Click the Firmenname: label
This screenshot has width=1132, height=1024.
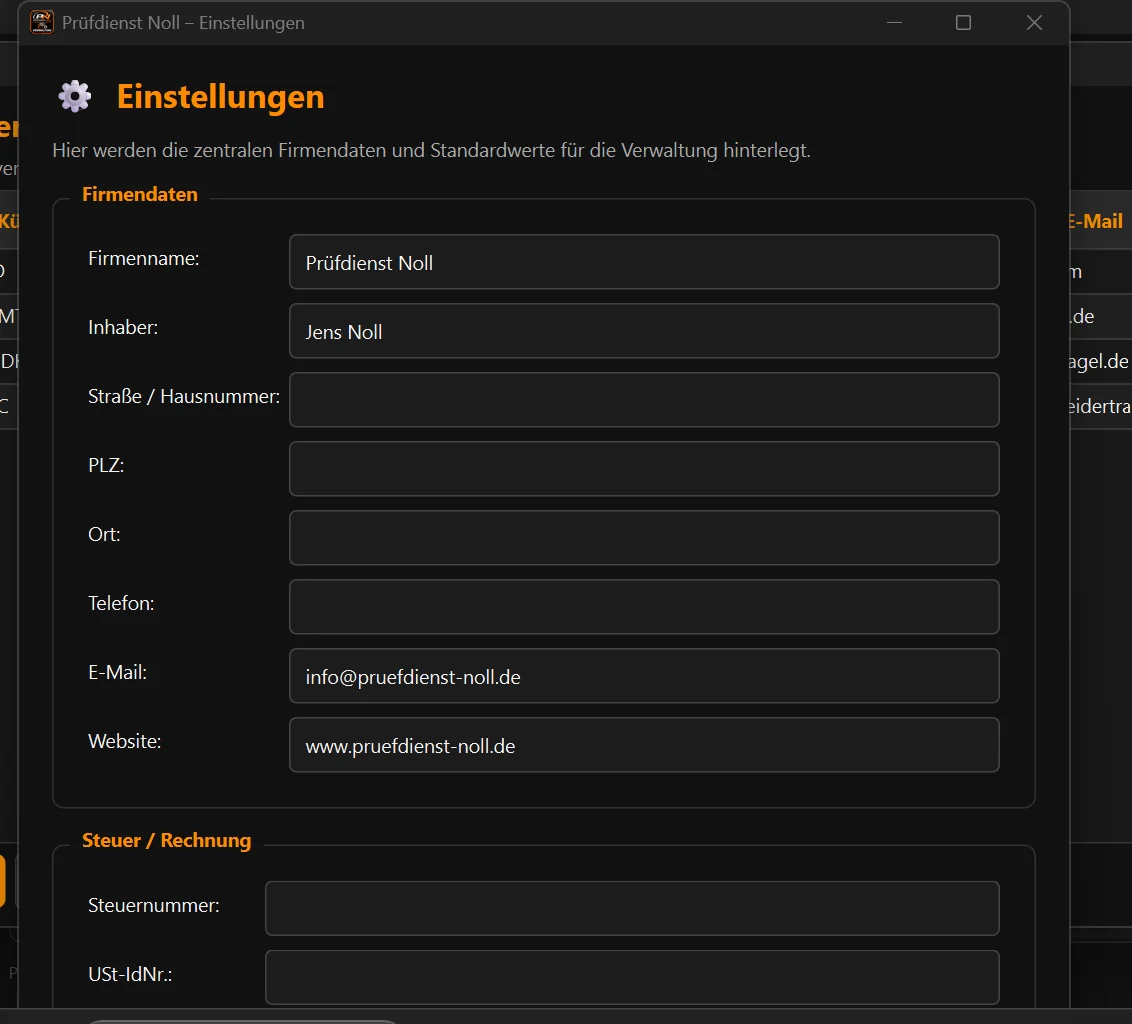pos(144,259)
